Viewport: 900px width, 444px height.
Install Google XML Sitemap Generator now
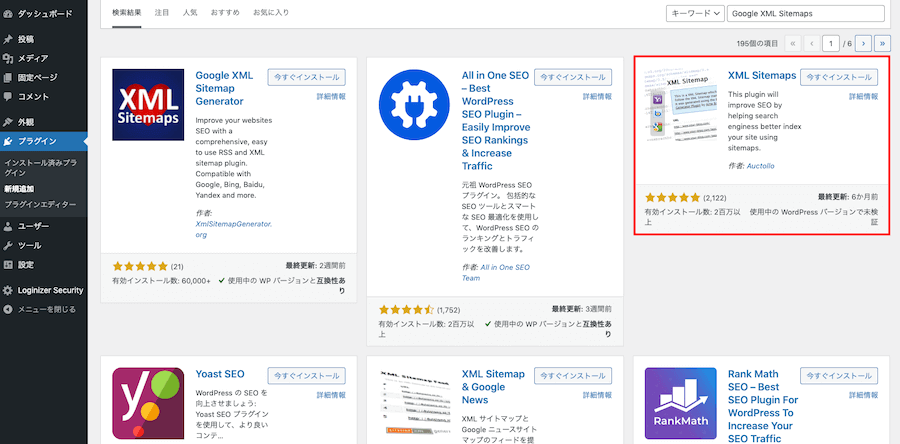(x=307, y=77)
